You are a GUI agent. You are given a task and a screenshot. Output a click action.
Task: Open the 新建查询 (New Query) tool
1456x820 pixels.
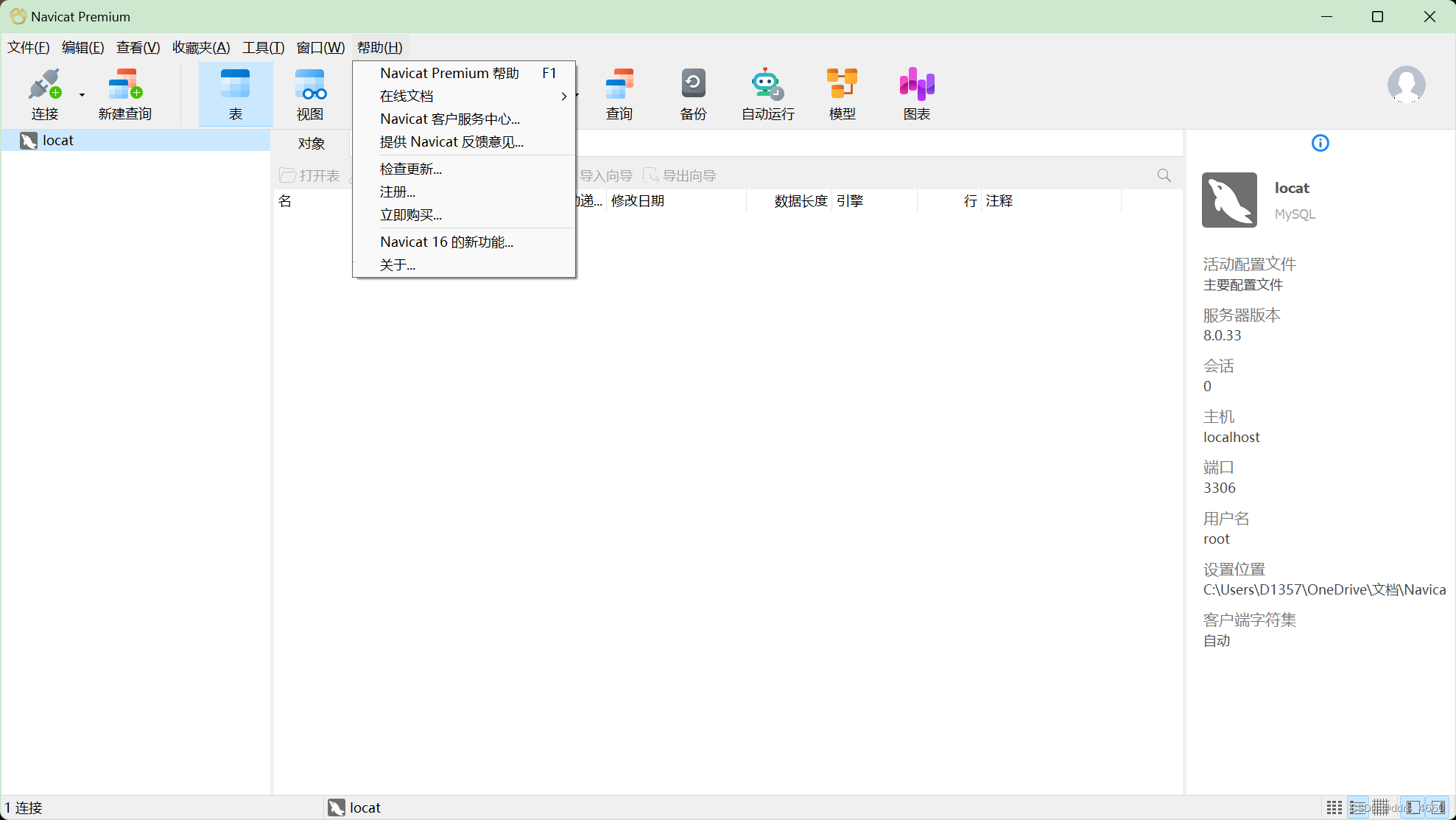125,94
